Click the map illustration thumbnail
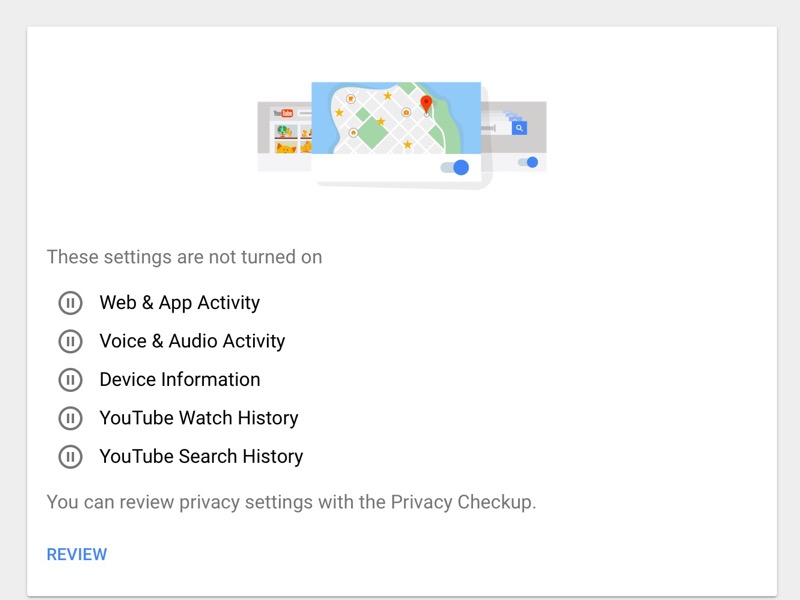Screen dimensions: 800x600 [396, 118]
